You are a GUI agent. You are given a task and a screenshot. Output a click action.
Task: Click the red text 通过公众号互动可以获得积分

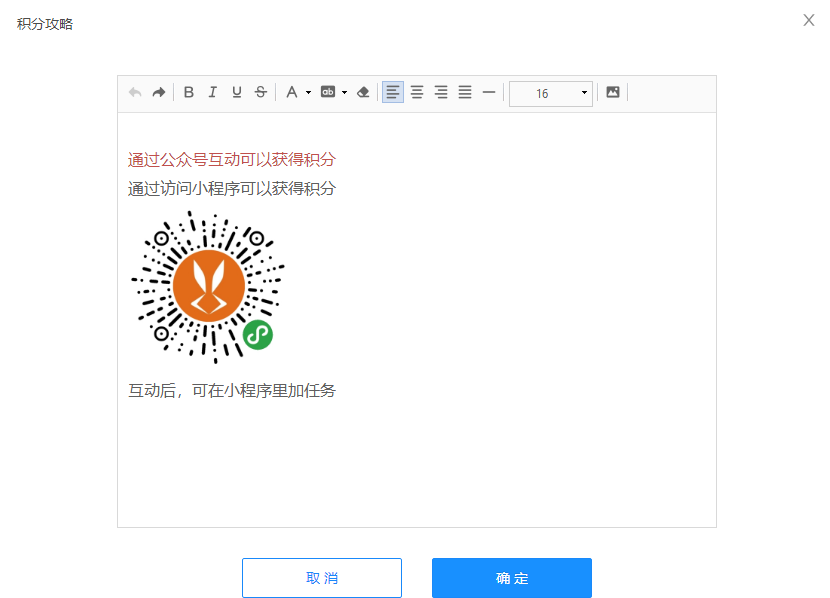(232, 160)
